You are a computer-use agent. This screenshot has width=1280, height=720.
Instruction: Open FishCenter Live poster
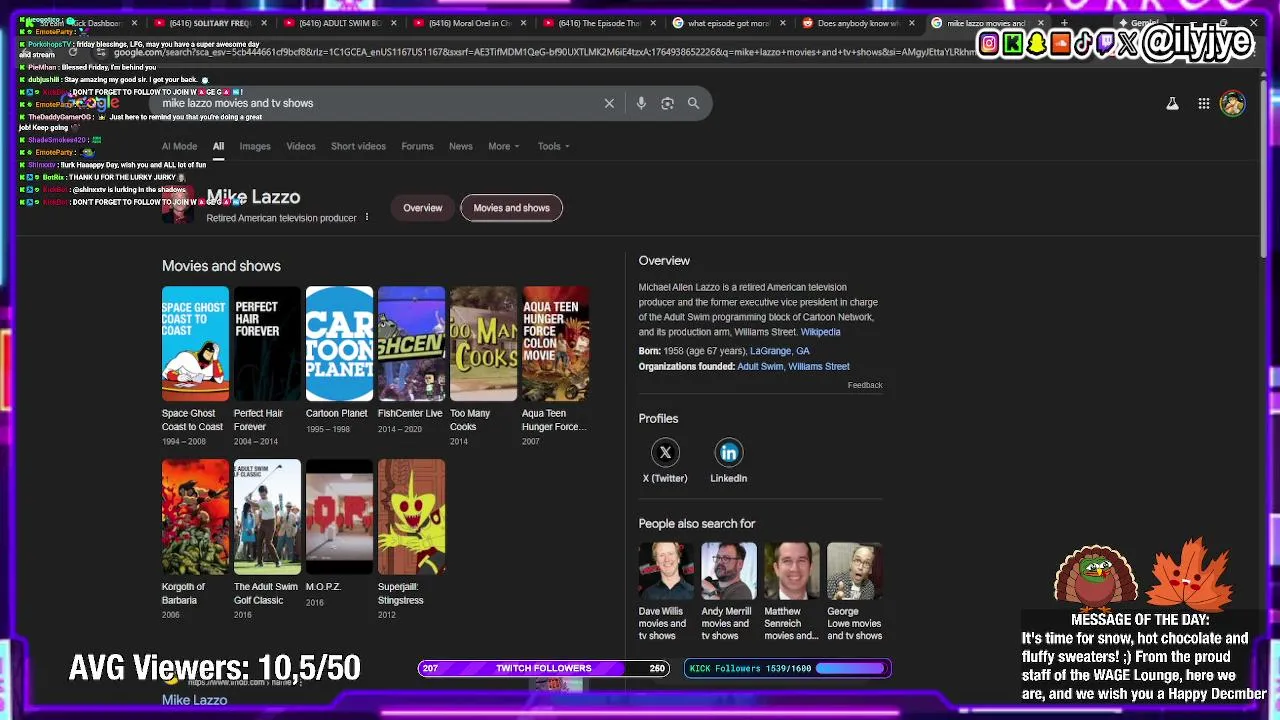(411, 344)
